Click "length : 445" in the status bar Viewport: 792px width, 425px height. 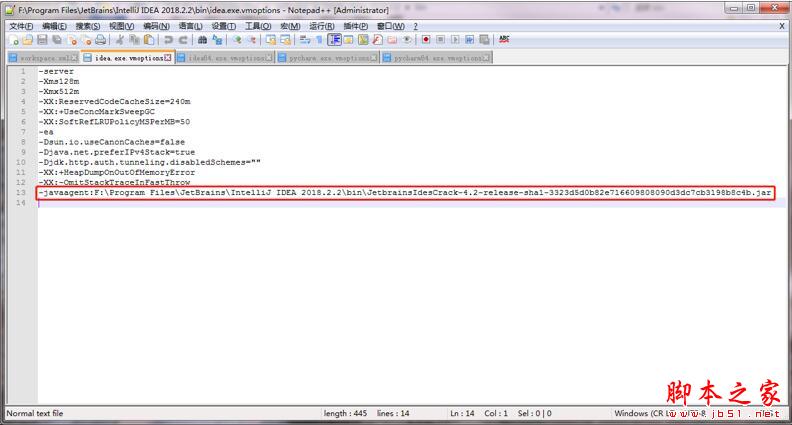[x=345, y=413]
